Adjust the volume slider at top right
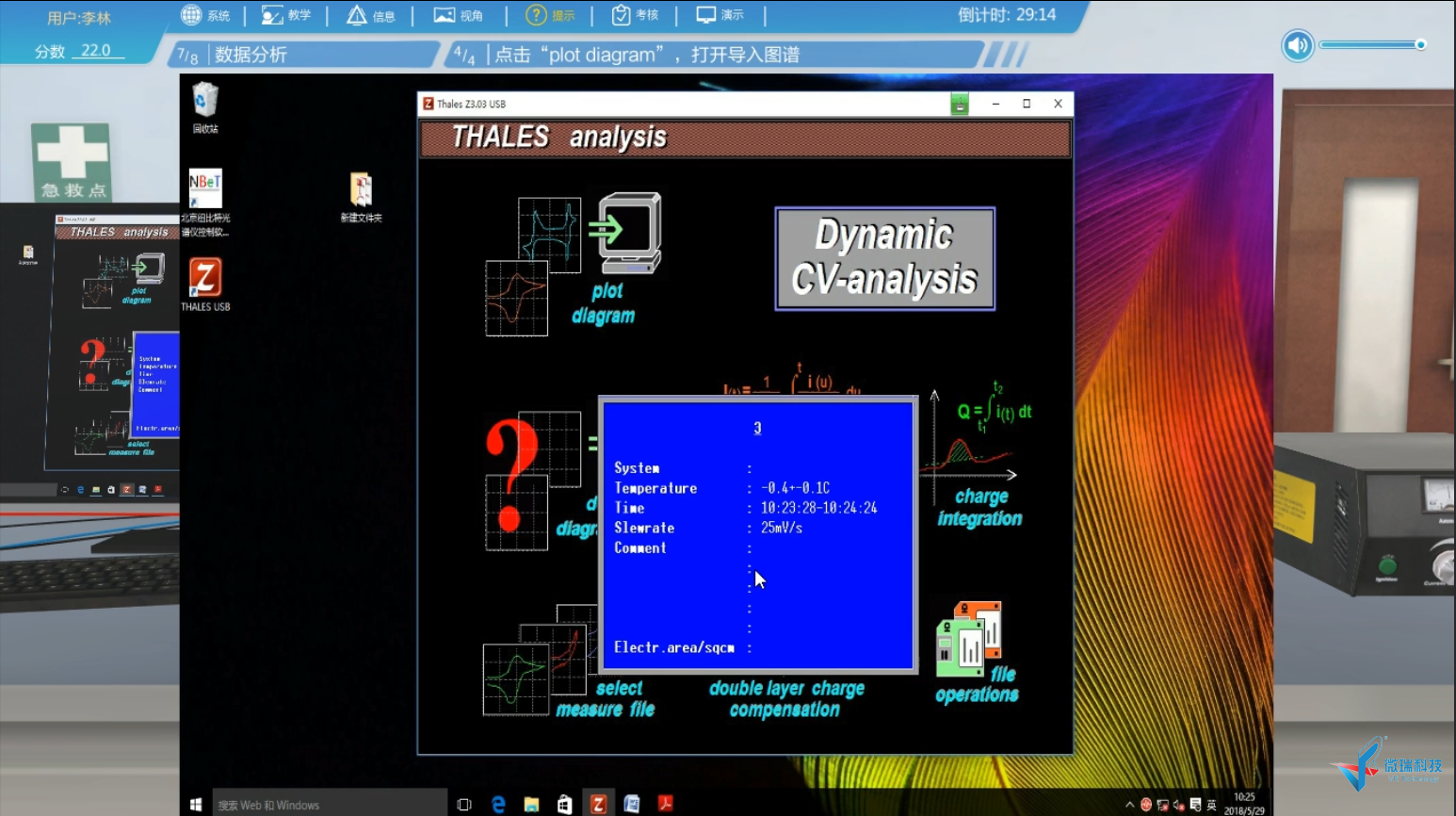The height and width of the screenshot is (816, 1456). (x=1372, y=44)
